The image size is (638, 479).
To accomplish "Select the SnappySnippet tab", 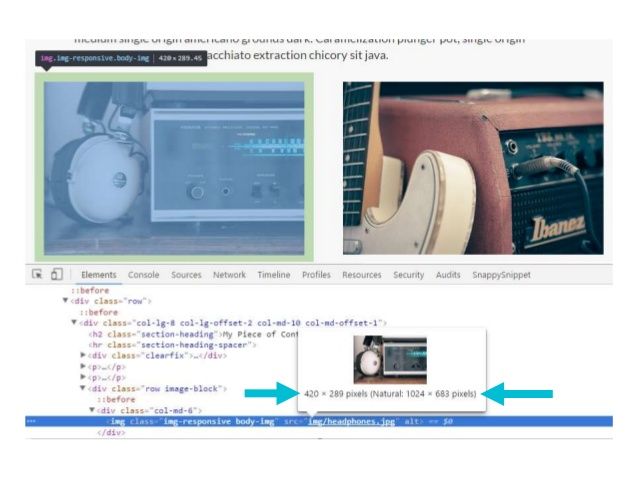I will [x=502, y=275].
